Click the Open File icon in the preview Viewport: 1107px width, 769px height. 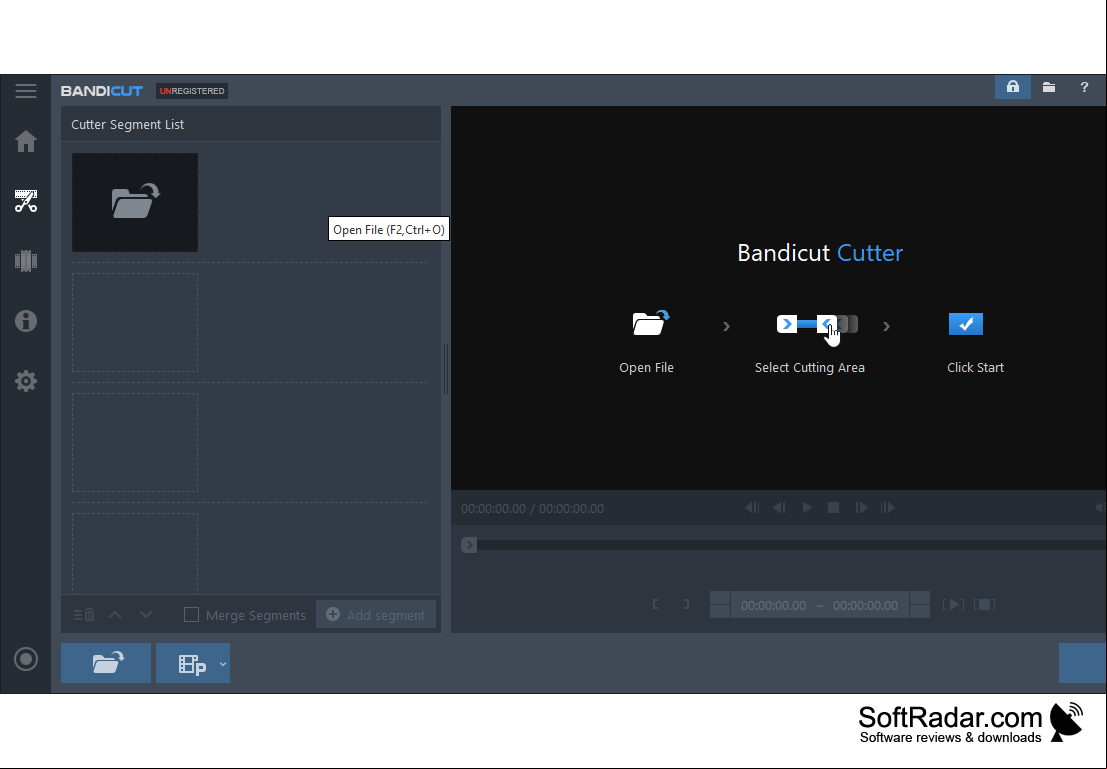point(650,323)
